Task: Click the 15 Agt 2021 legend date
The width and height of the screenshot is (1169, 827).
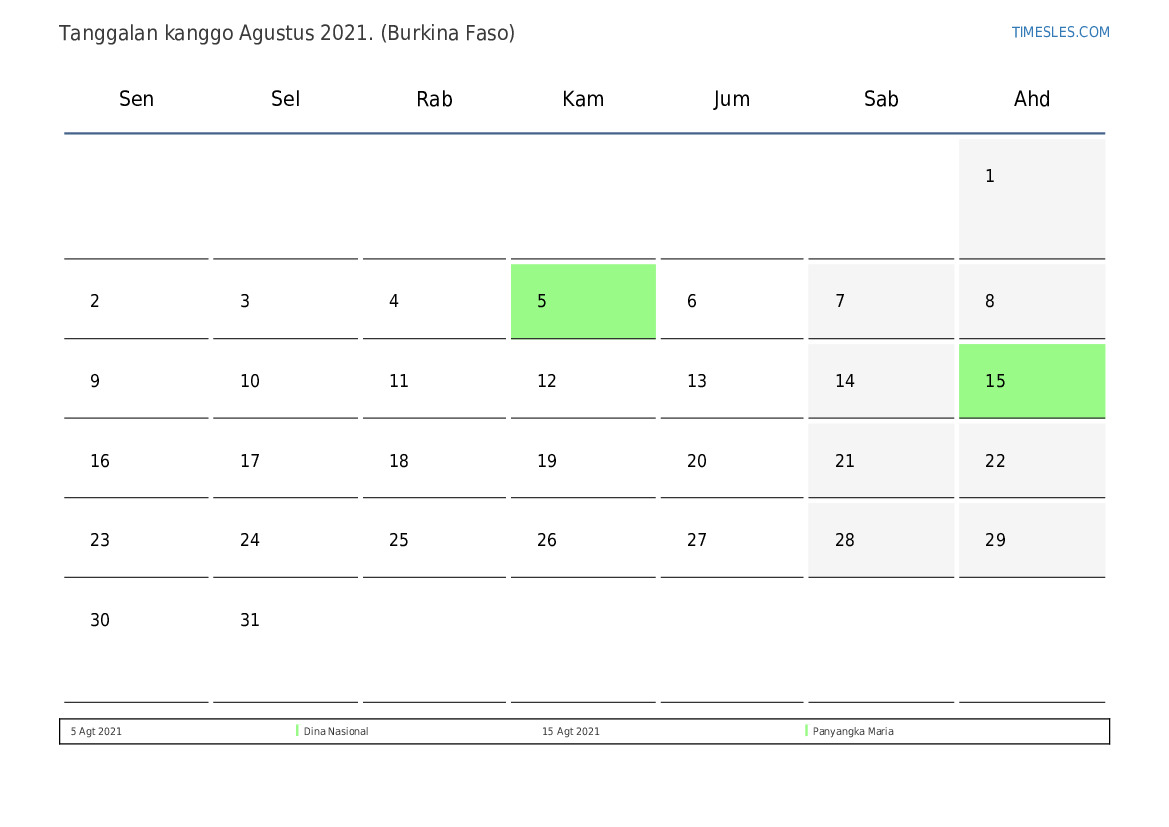Action: [x=571, y=732]
